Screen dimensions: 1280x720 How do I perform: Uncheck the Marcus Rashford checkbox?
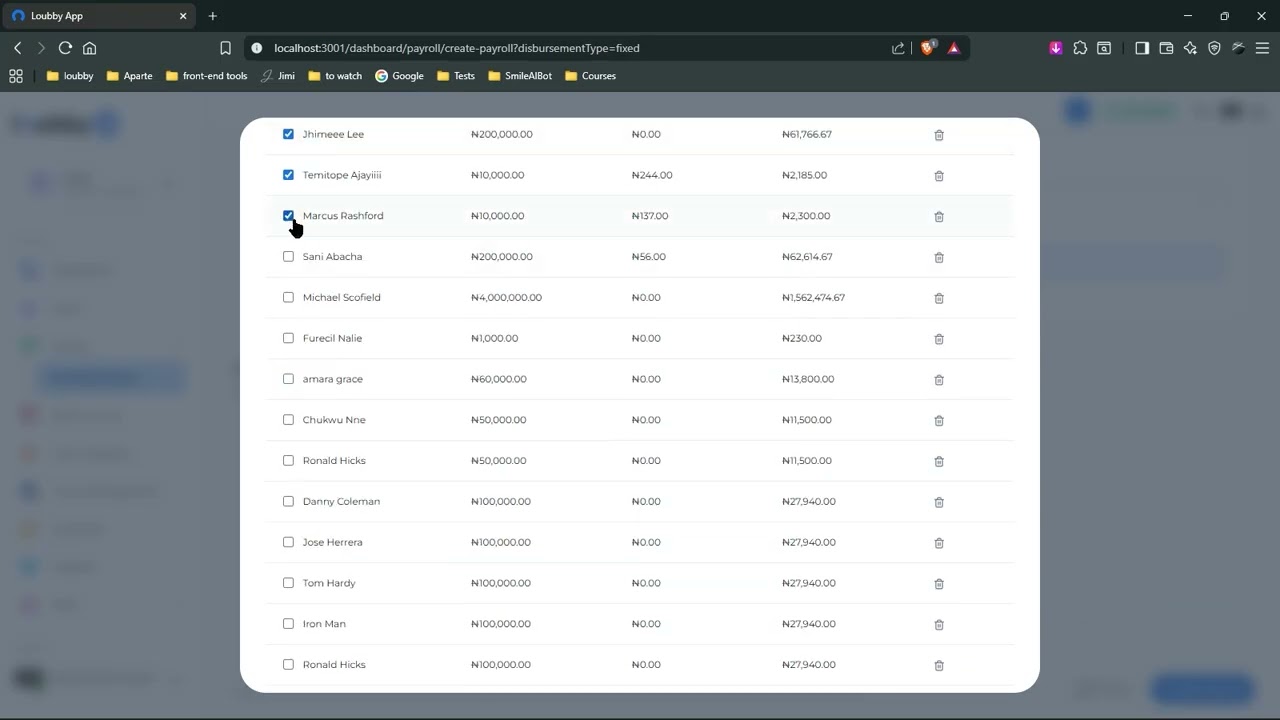[288, 216]
